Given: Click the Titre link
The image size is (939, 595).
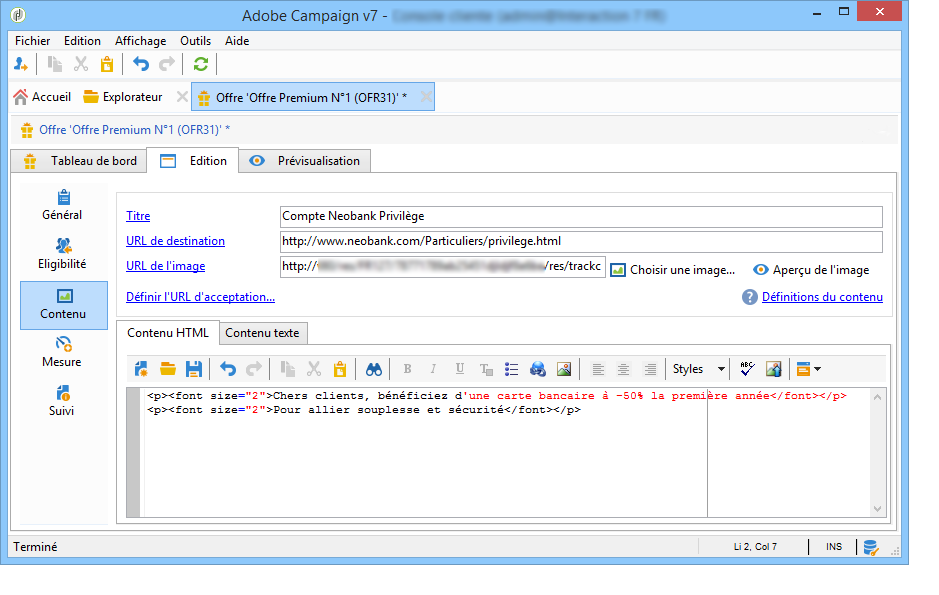Looking at the screenshot, I should click(x=138, y=216).
